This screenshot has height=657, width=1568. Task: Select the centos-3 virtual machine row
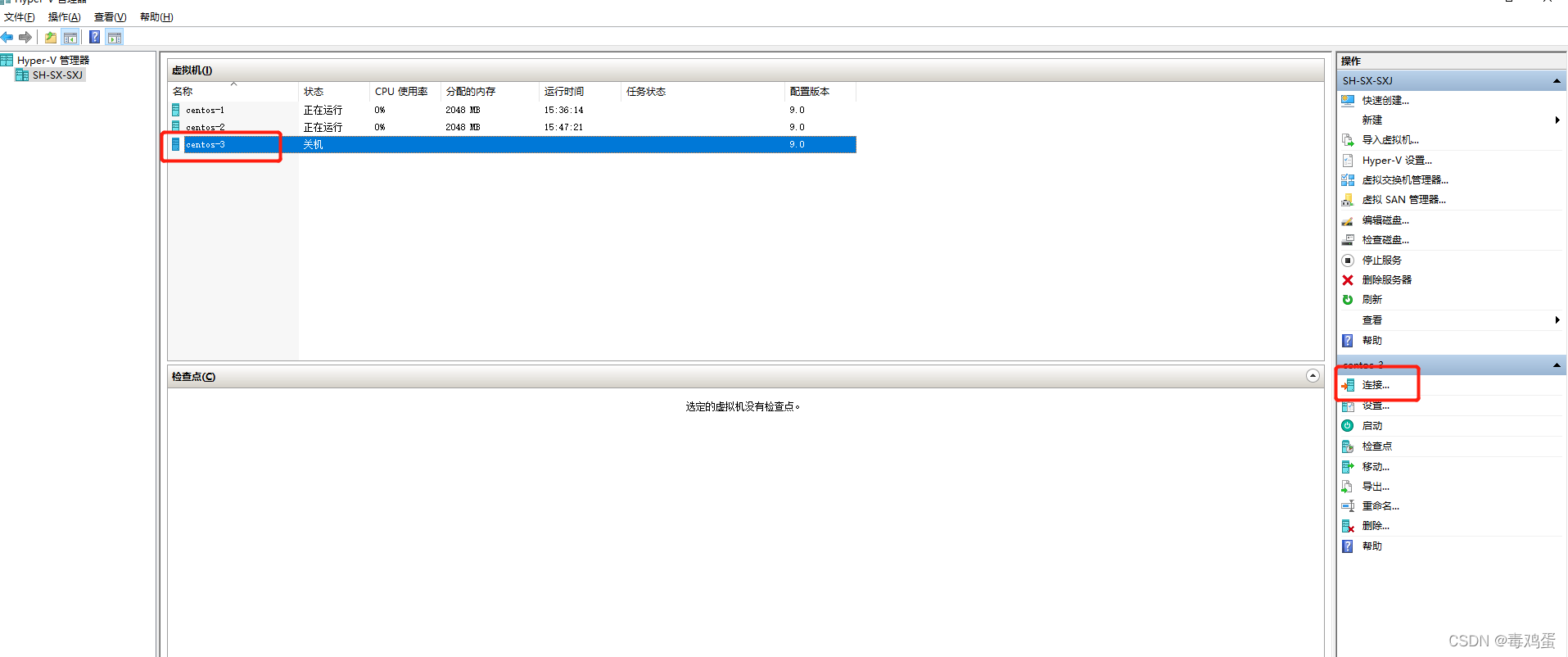tap(513, 144)
